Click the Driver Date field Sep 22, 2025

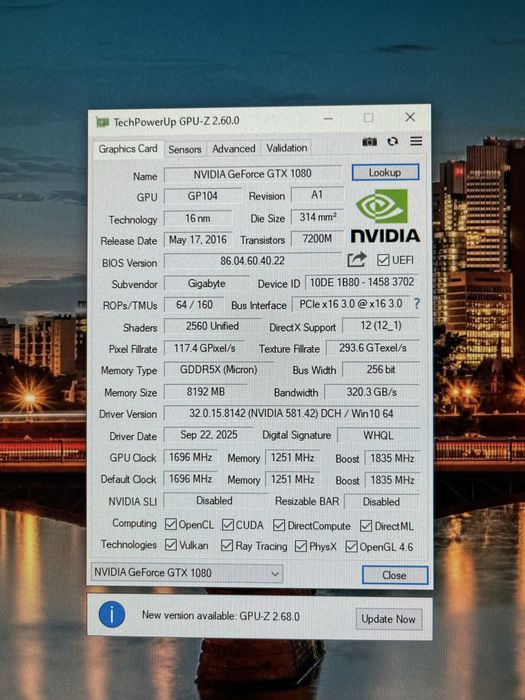point(209,435)
